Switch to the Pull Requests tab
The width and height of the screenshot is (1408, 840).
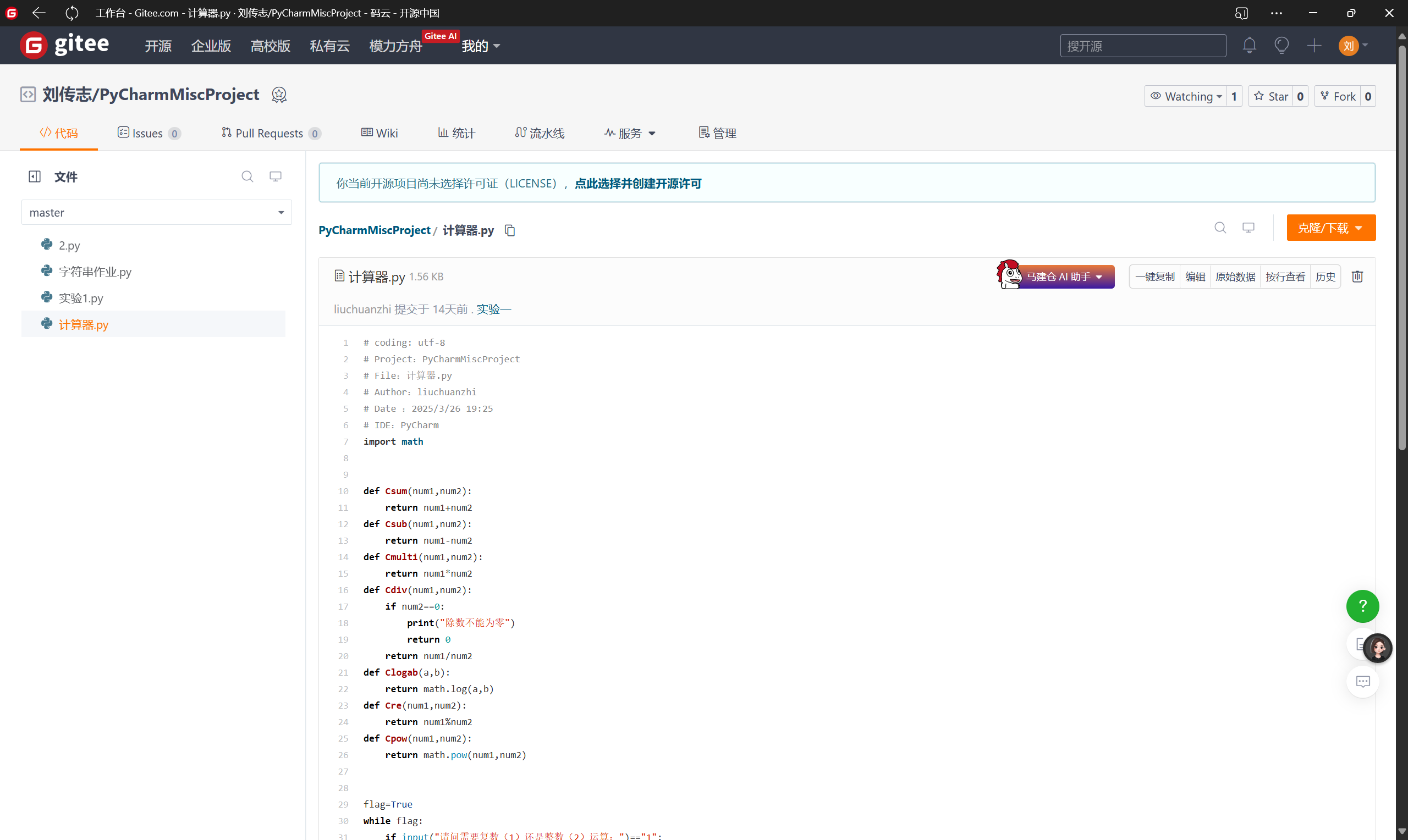[270, 133]
